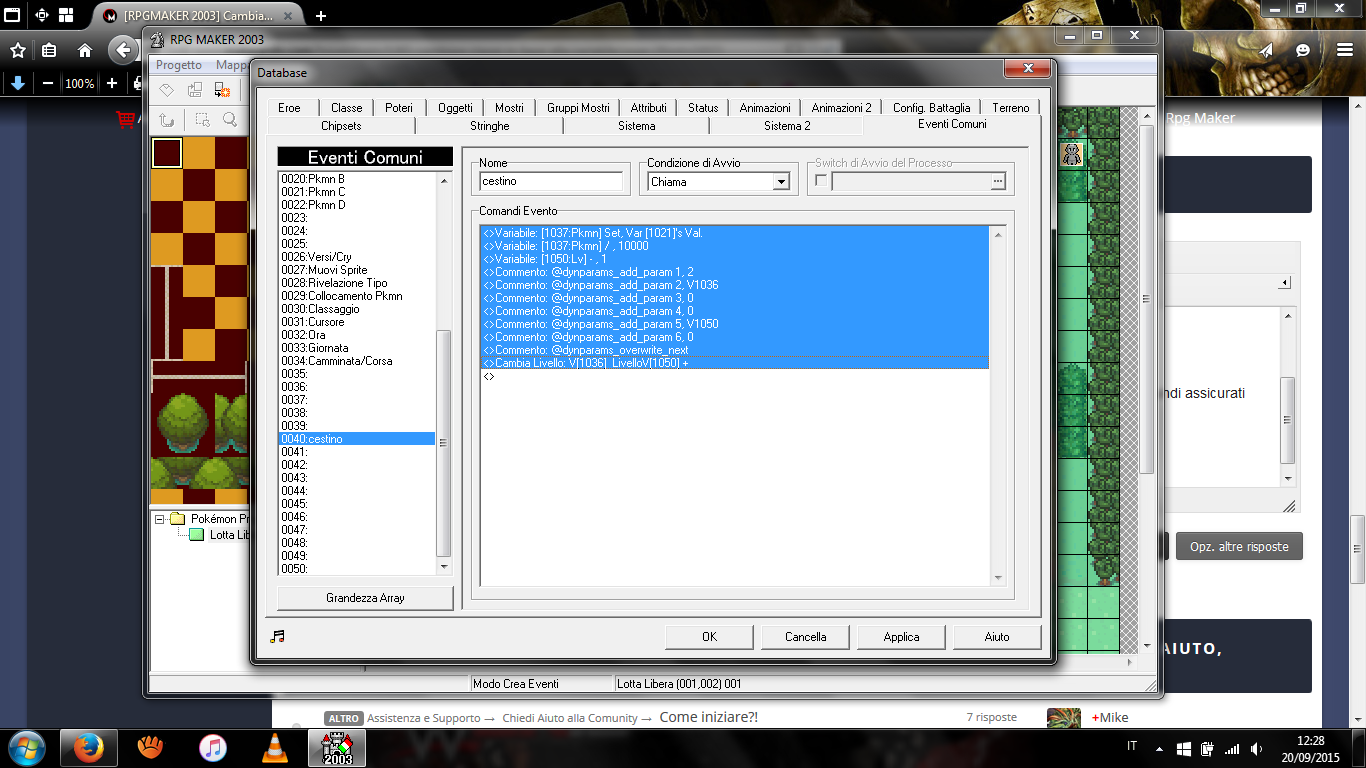
Task: Open the Config. Battaglia tab
Action: (x=931, y=108)
